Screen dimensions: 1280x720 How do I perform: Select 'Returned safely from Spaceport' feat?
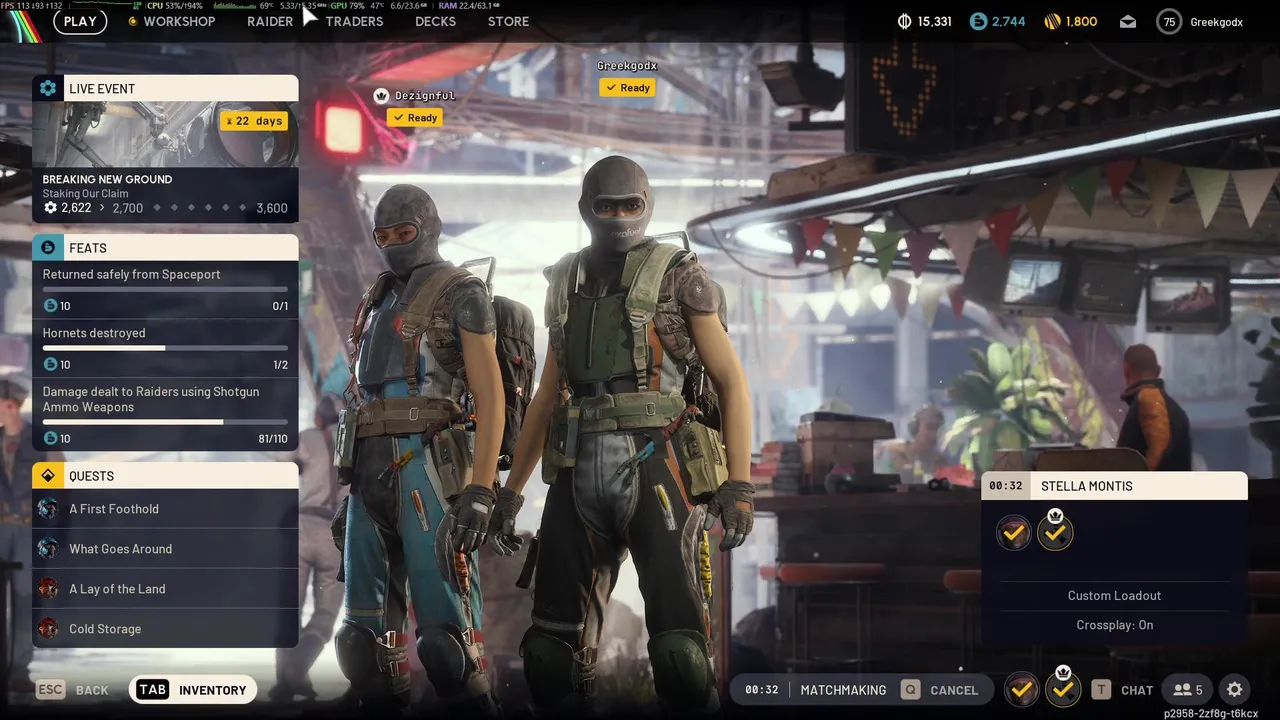coord(165,289)
